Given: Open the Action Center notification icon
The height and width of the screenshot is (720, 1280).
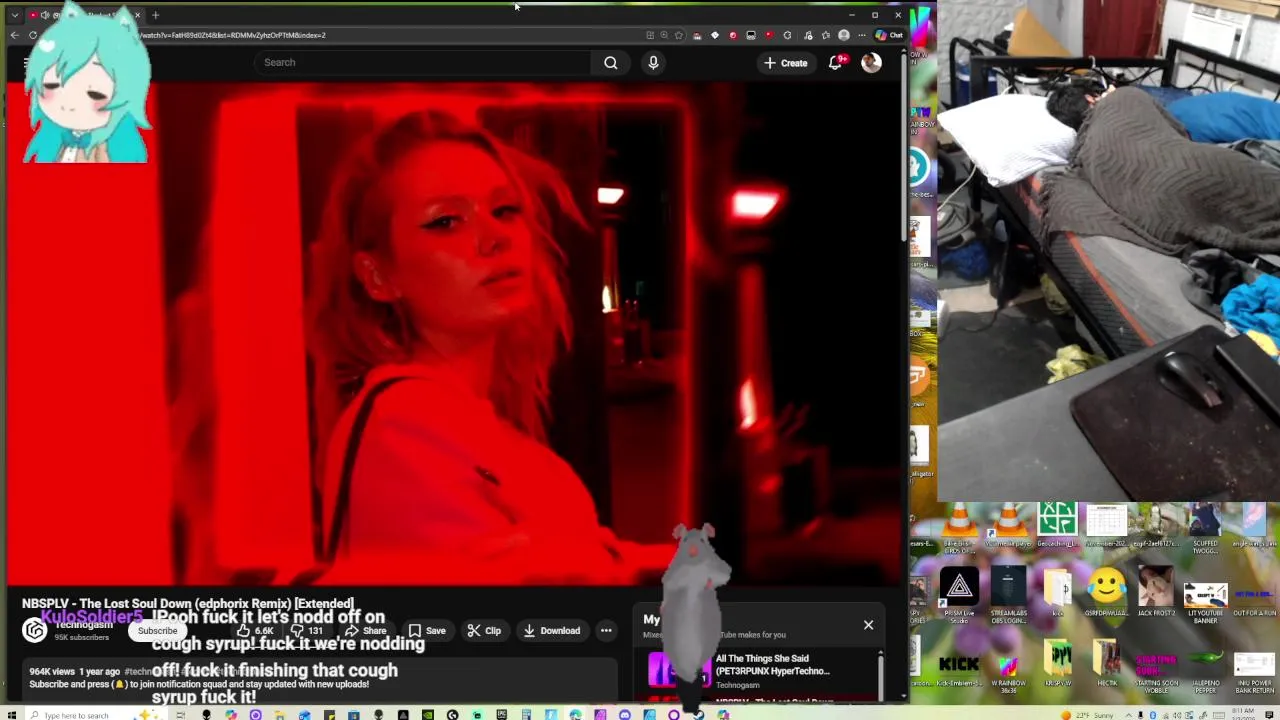Looking at the screenshot, I should tap(1269, 715).
